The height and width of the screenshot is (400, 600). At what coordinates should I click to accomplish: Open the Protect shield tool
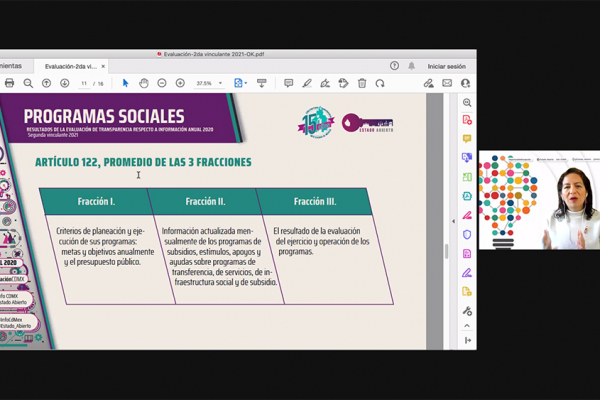[x=467, y=234]
